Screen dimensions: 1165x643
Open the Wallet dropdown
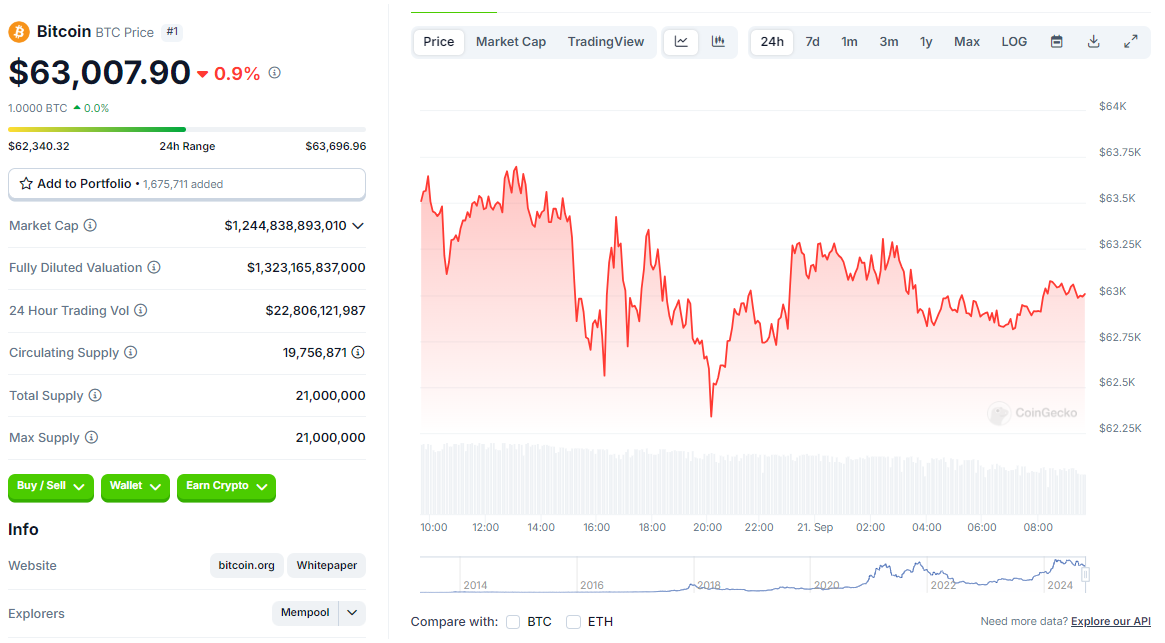coord(135,487)
